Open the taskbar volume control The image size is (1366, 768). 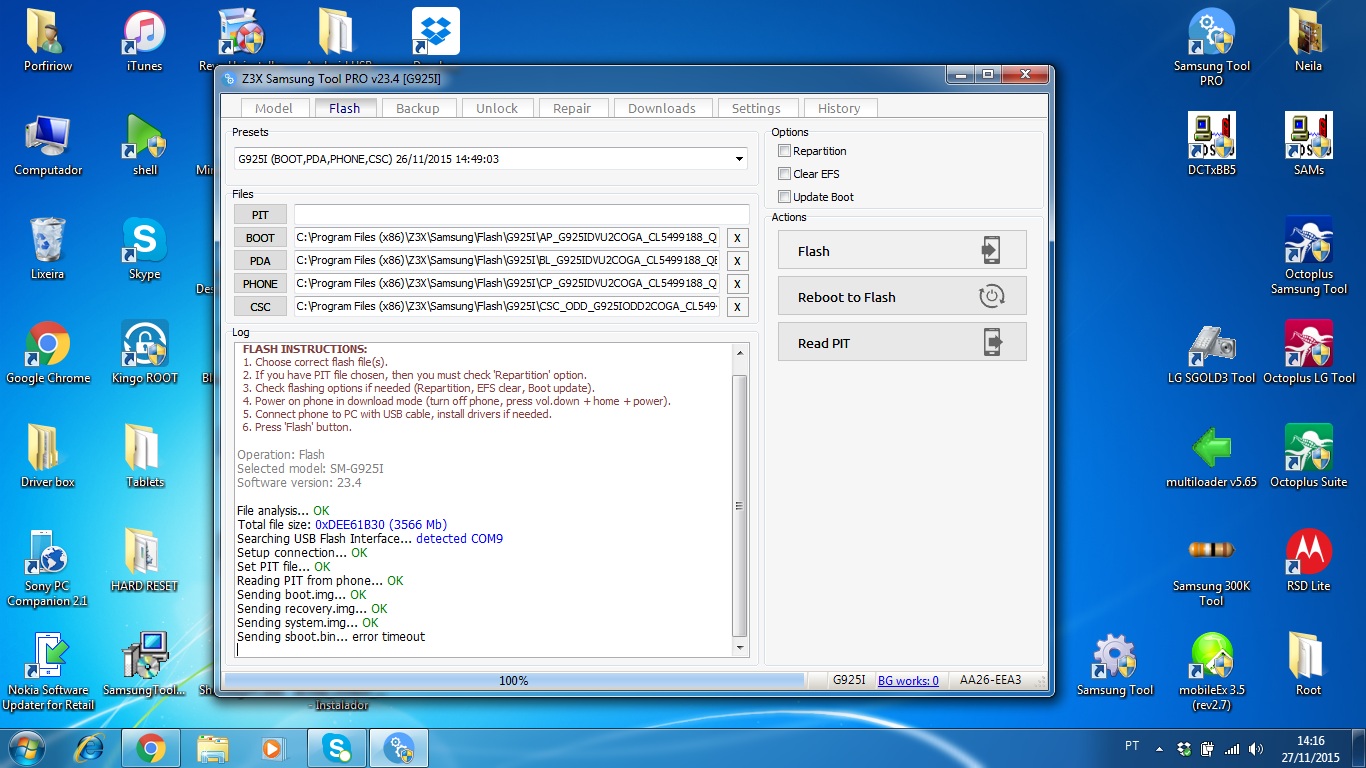click(1257, 748)
